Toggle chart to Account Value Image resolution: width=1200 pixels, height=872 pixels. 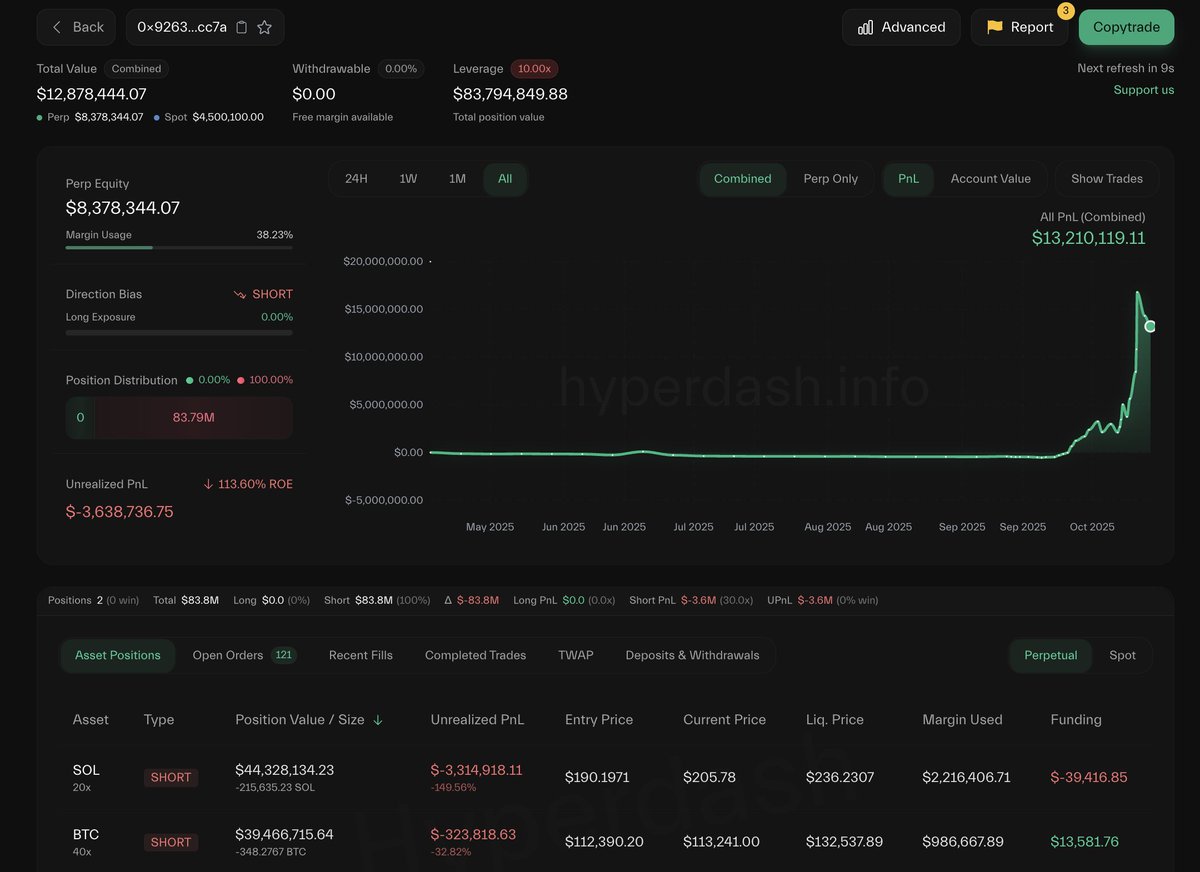point(990,179)
